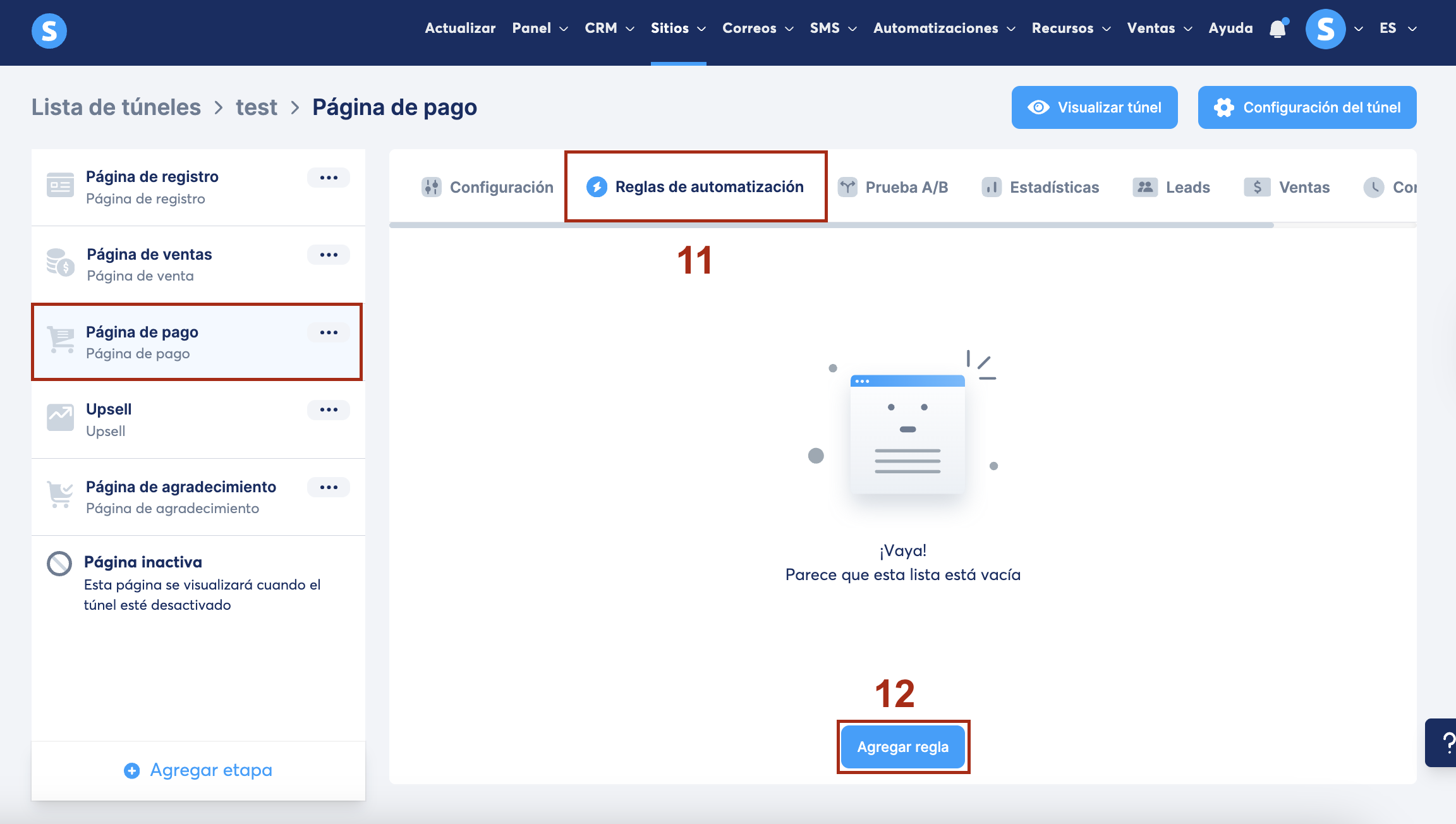Image resolution: width=1456 pixels, height=824 pixels.
Task: Click the Agregar regla button
Action: tap(903, 747)
